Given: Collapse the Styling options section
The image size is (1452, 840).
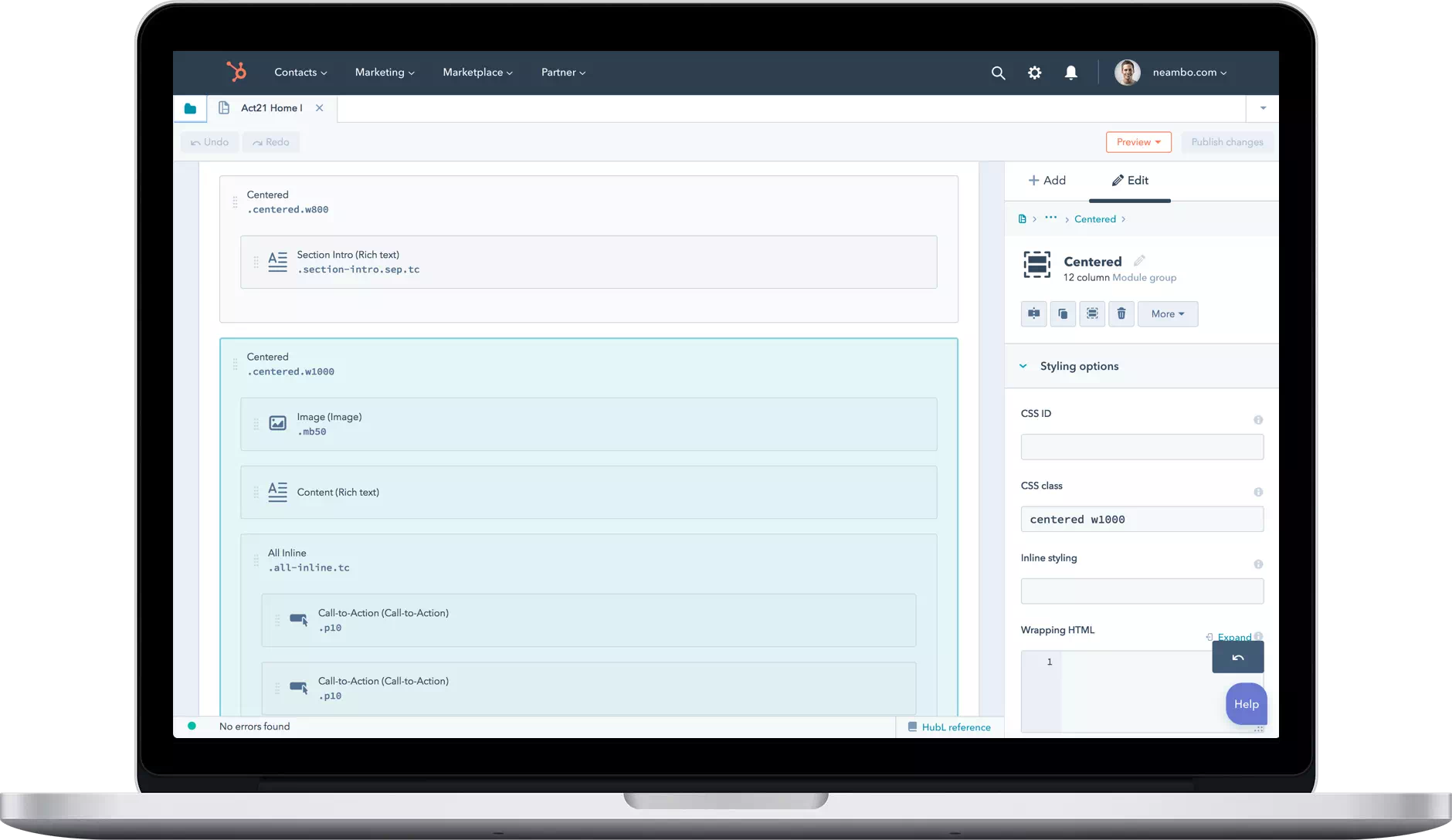Looking at the screenshot, I should click(x=1023, y=366).
